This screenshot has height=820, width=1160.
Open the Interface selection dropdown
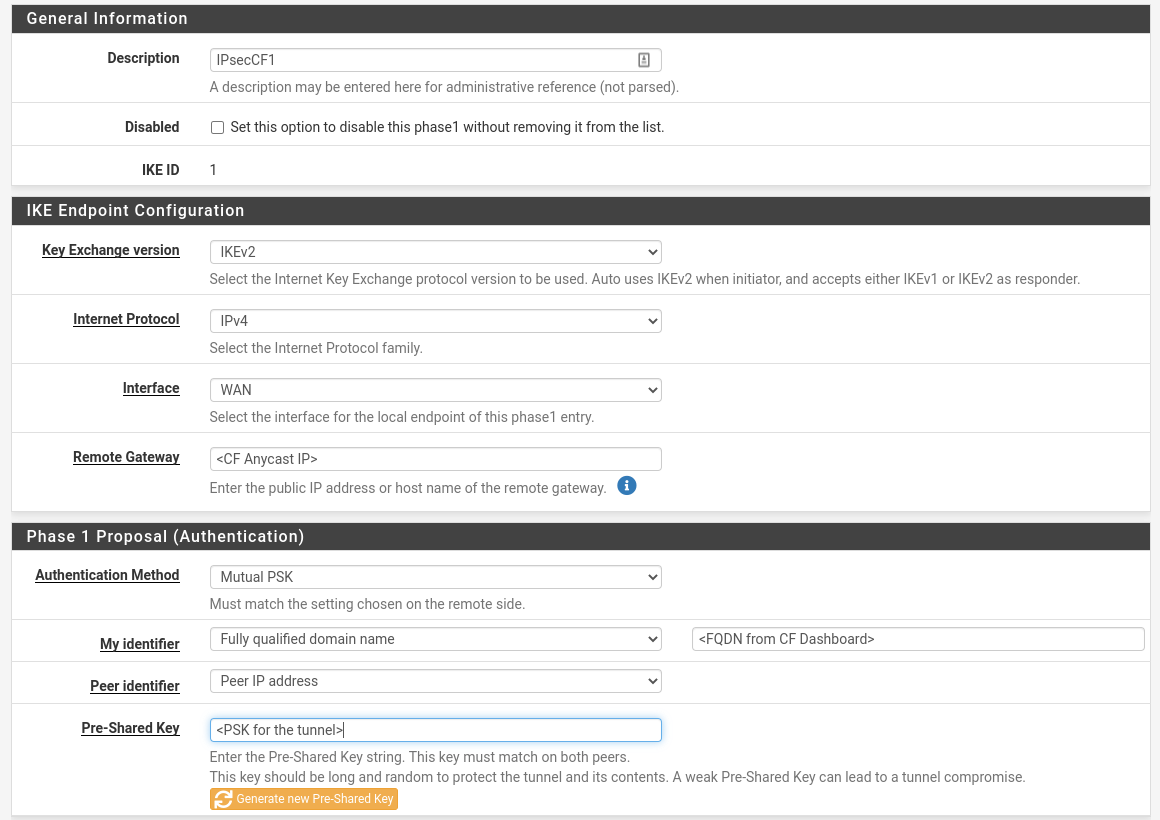pyautogui.click(x=435, y=390)
